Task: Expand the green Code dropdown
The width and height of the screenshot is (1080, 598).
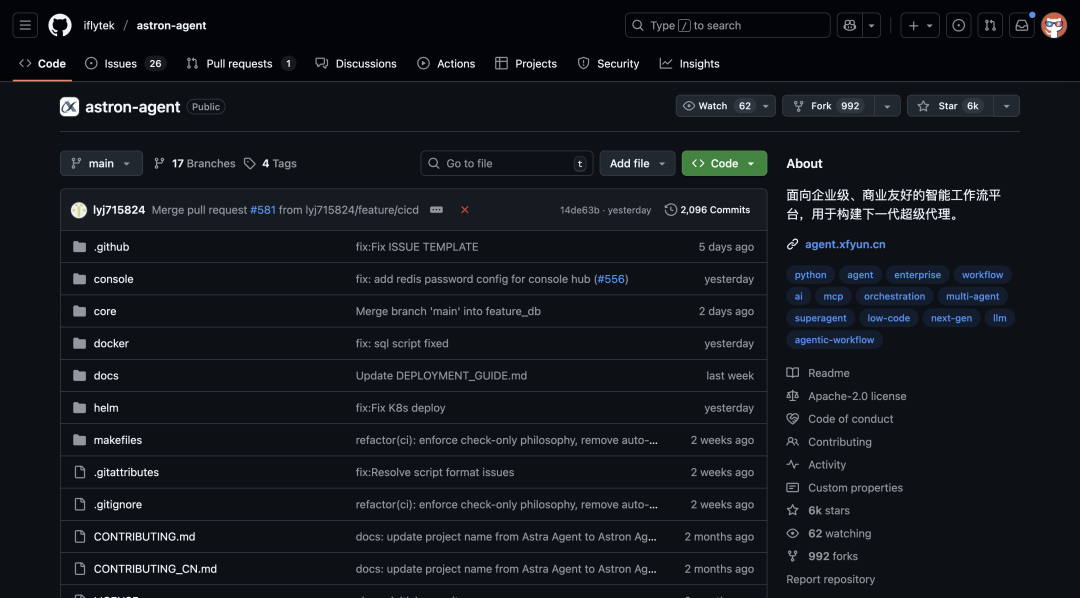Action: click(724, 163)
